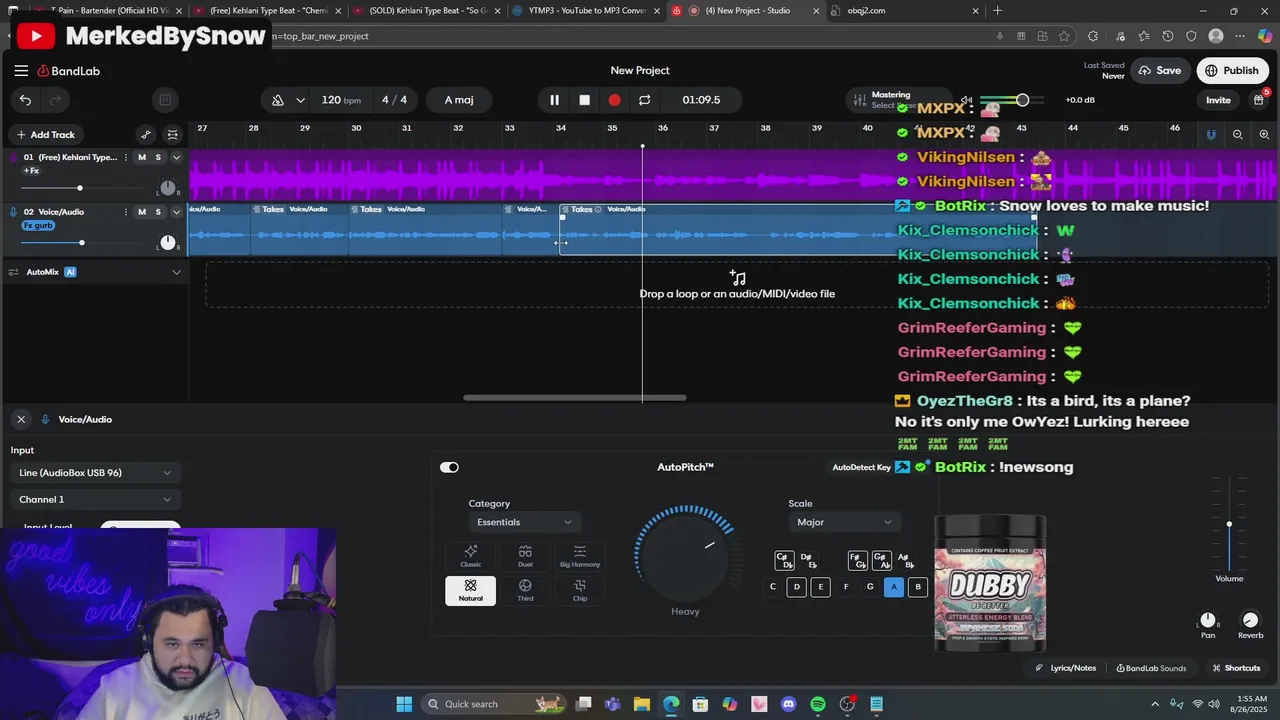This screenshot has height=720, width=1280.
Task: Toggle track height collapse icon
Action: (x=173, y=134)
